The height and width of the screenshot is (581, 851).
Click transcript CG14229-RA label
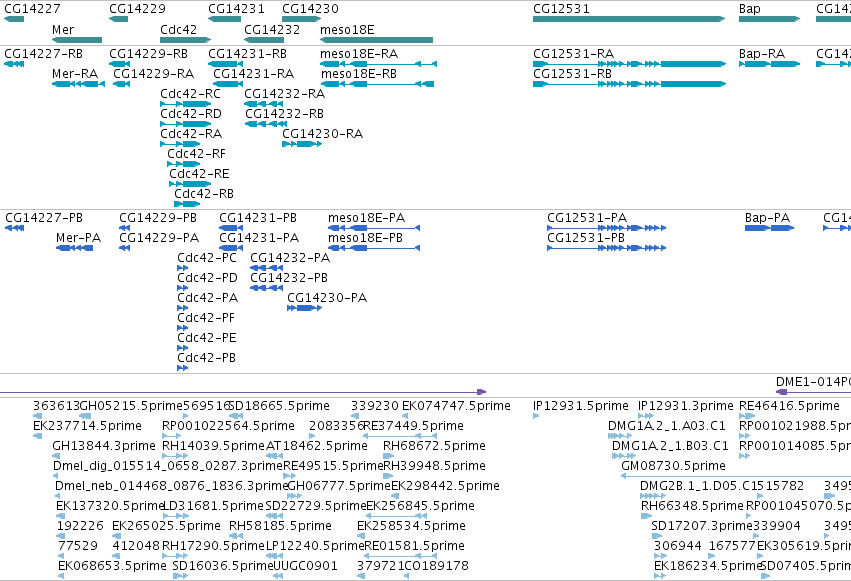pyautogui.click(x=154, y=74)
